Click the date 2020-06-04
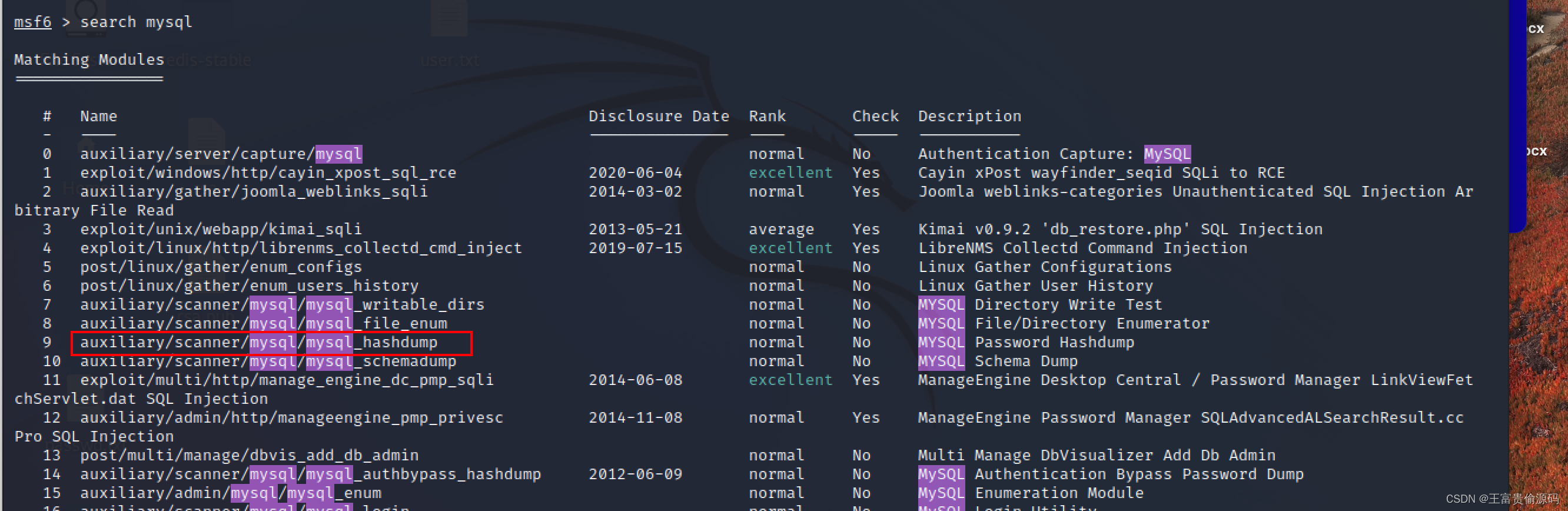Screen dimensions: 1568x511 tap(636, 173)
